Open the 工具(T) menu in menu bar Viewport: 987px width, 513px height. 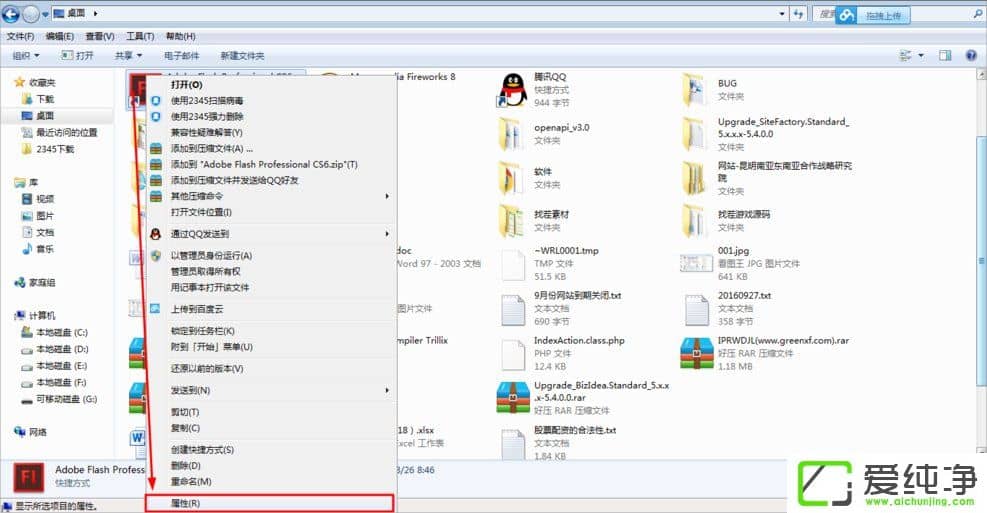140,36
